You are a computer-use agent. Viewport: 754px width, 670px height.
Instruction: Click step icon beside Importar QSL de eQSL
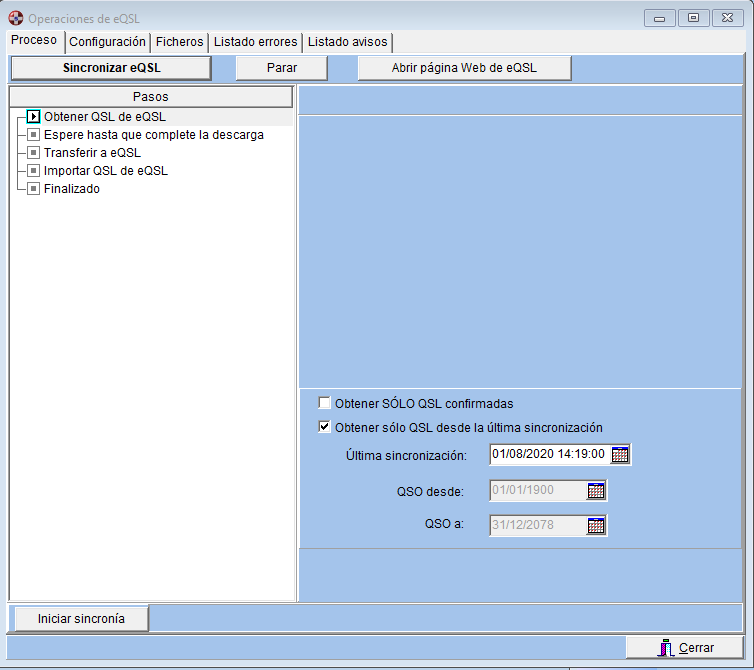pyautogui.click(x=33, y=171)
